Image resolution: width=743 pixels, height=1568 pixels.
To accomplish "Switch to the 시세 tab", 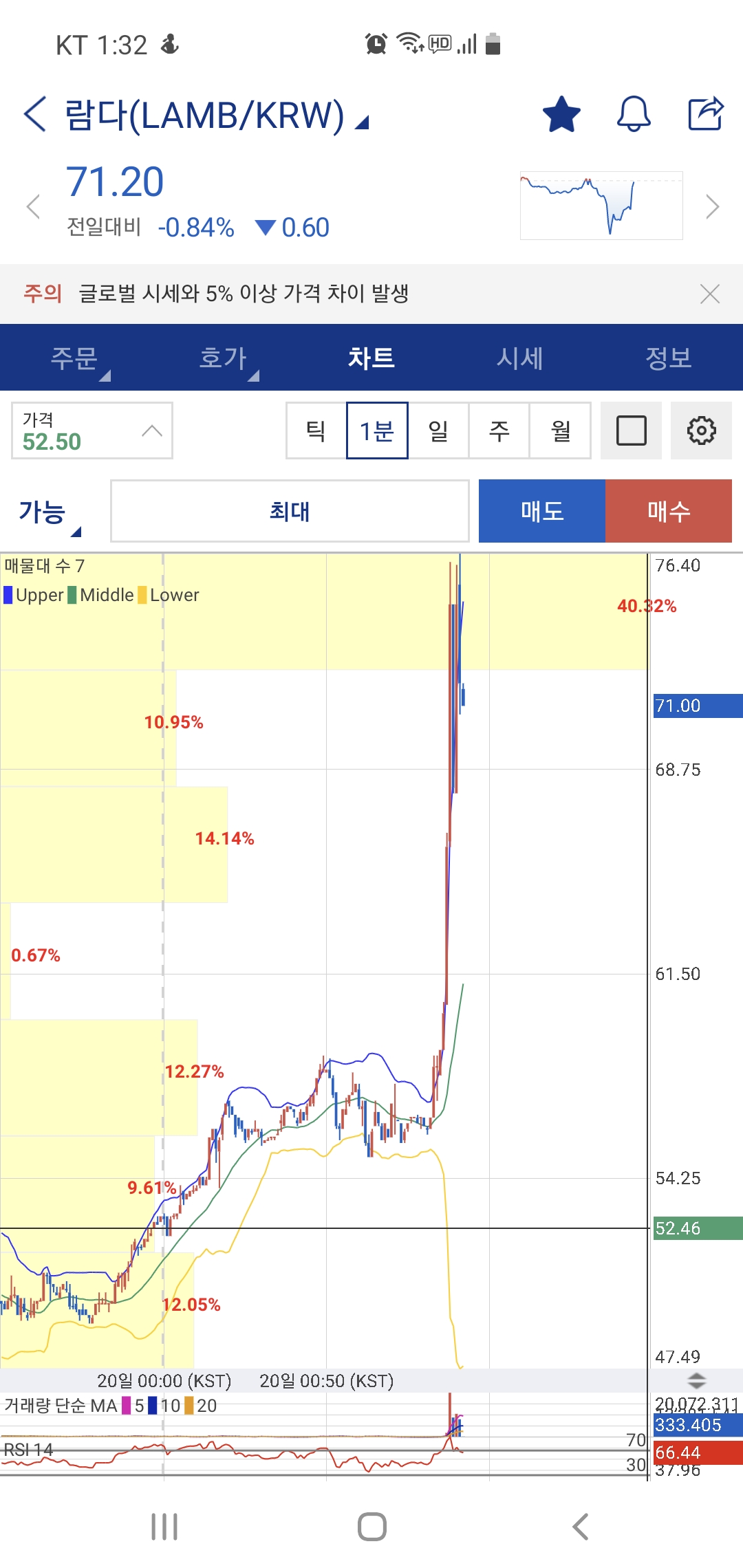I will tap(520, 358).
